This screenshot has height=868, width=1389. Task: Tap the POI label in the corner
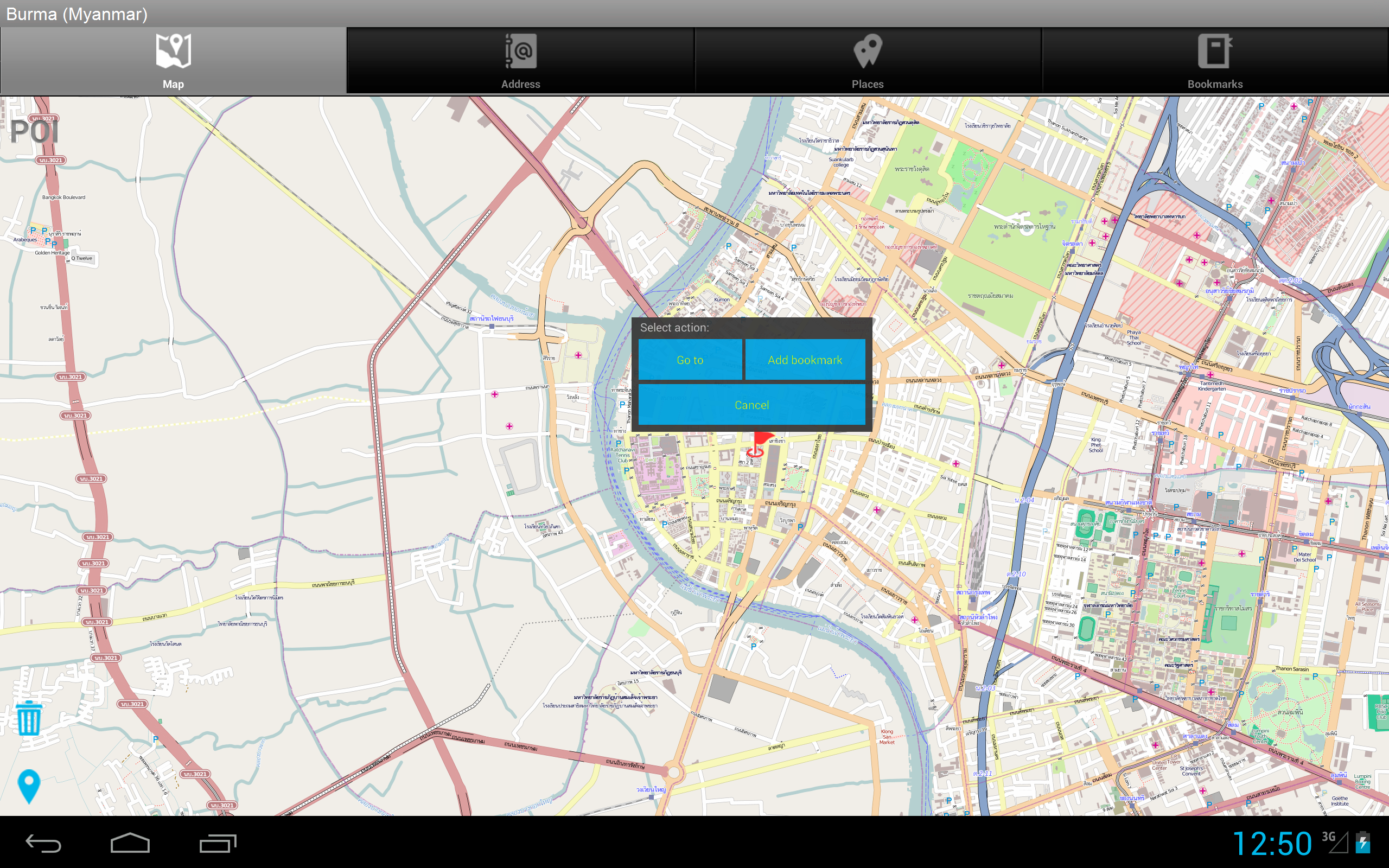click(34, 131)
